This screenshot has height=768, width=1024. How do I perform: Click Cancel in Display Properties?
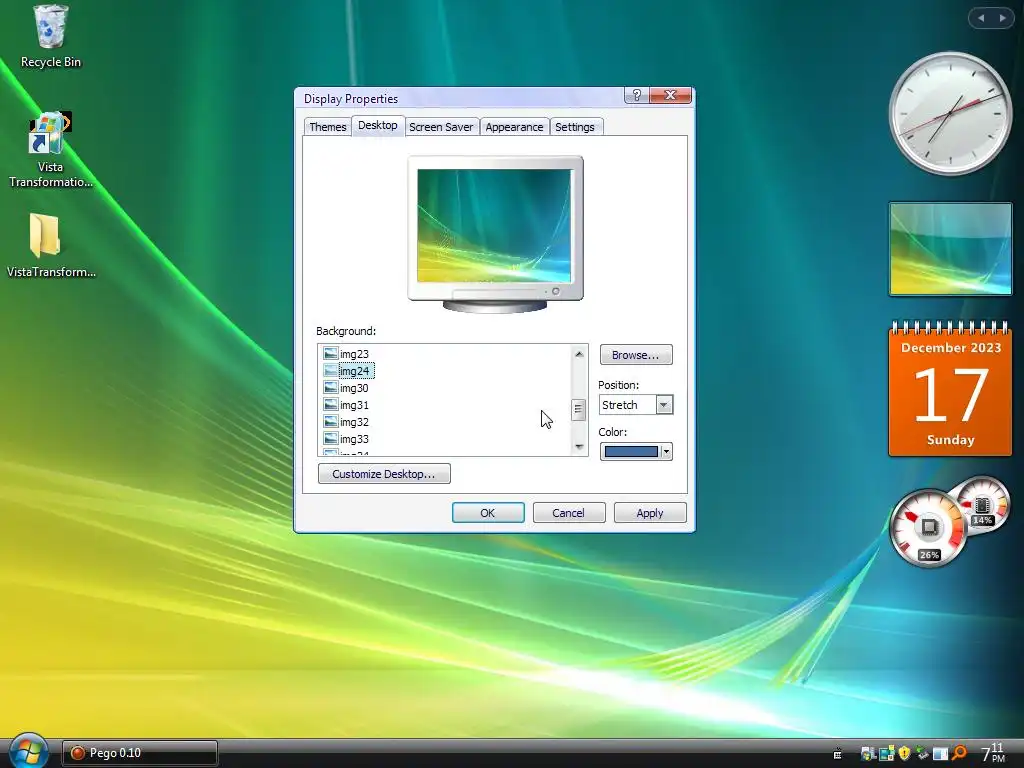pos(569,513)
